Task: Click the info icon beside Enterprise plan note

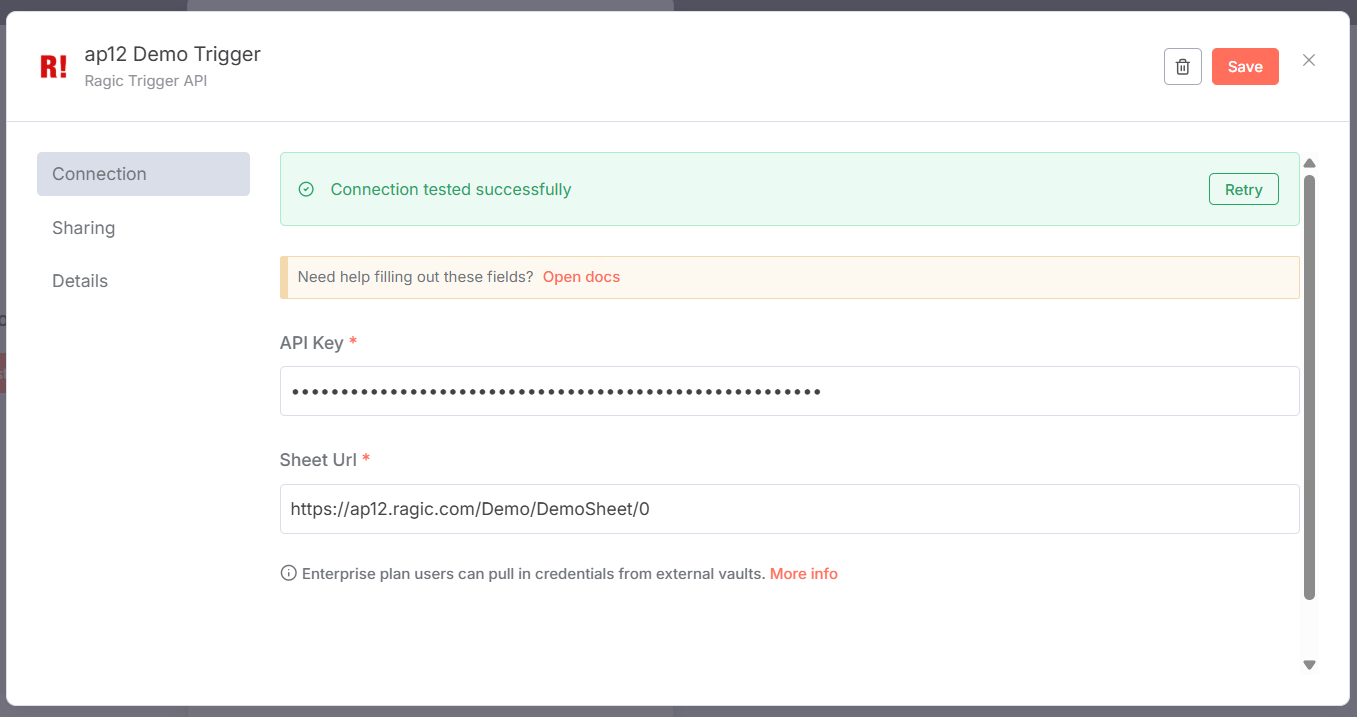Action: pos(289,573)
